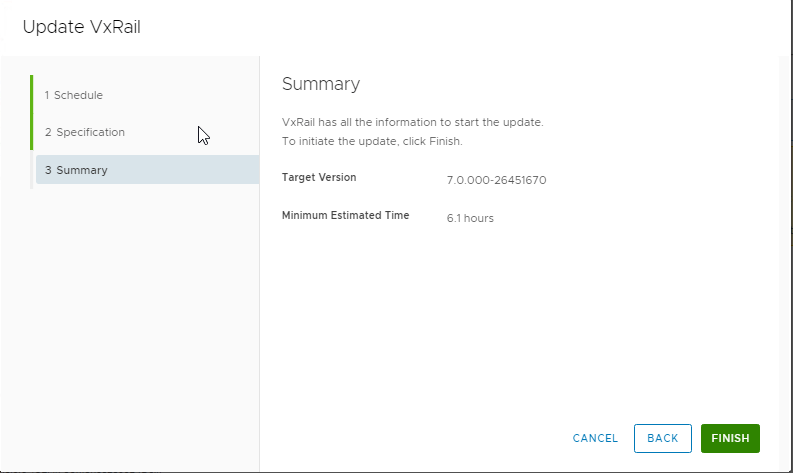Click blank area below Minimum Estimated Time

[450, 320]
